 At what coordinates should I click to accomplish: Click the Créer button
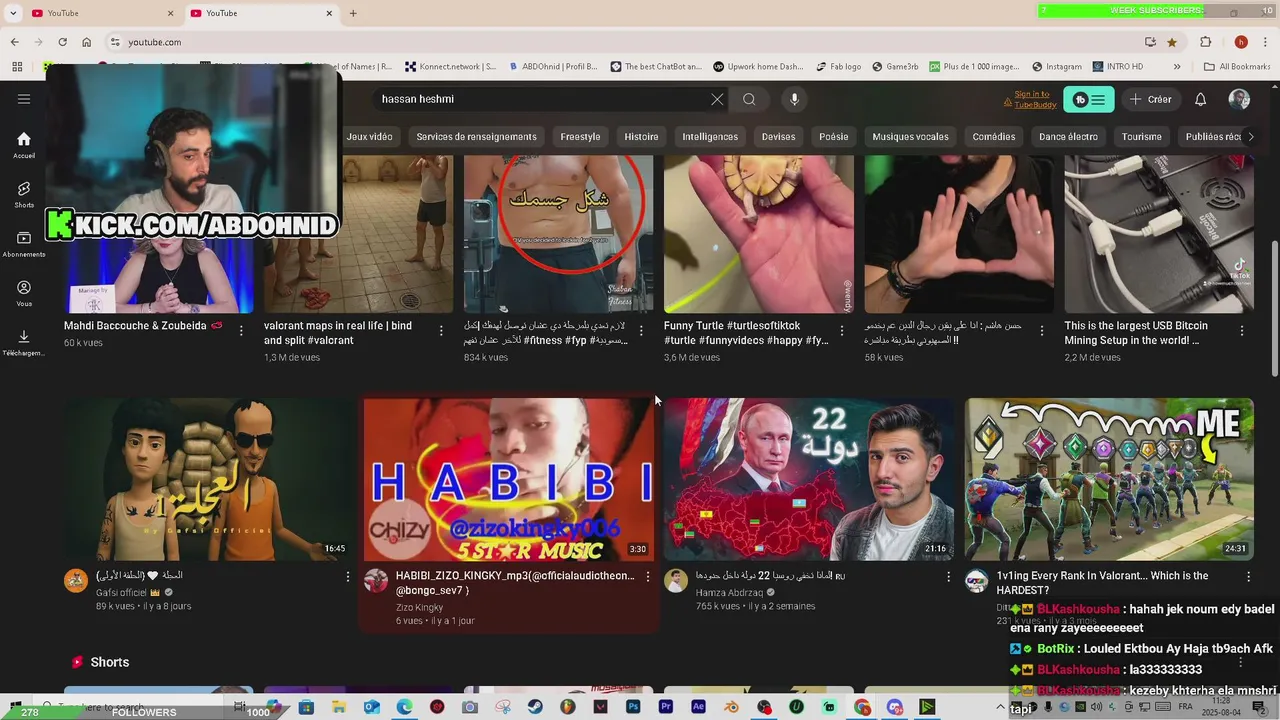coord(1150,99)
